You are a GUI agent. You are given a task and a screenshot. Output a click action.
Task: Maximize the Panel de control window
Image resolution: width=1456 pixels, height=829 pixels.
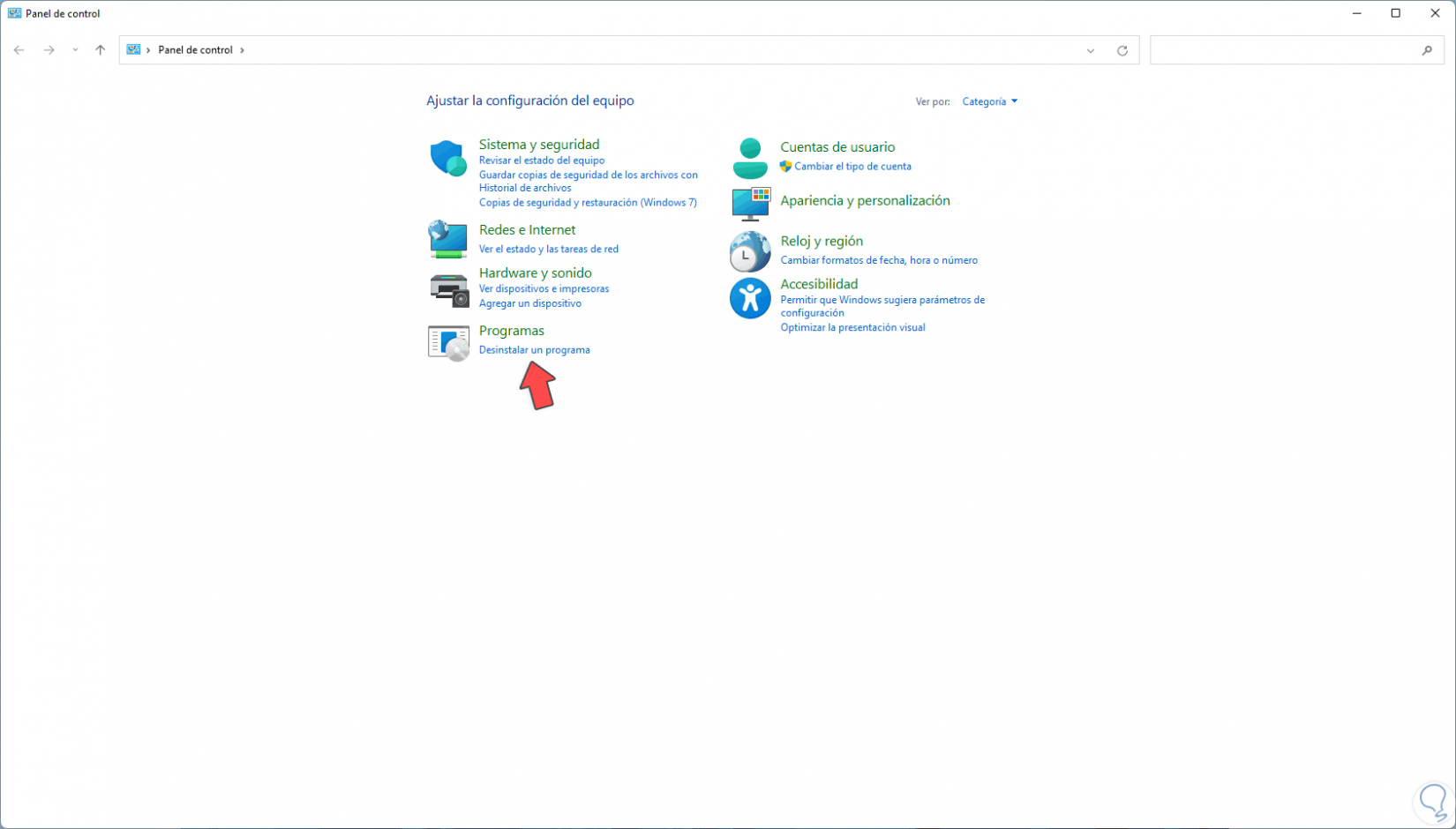click(1396, 13)
